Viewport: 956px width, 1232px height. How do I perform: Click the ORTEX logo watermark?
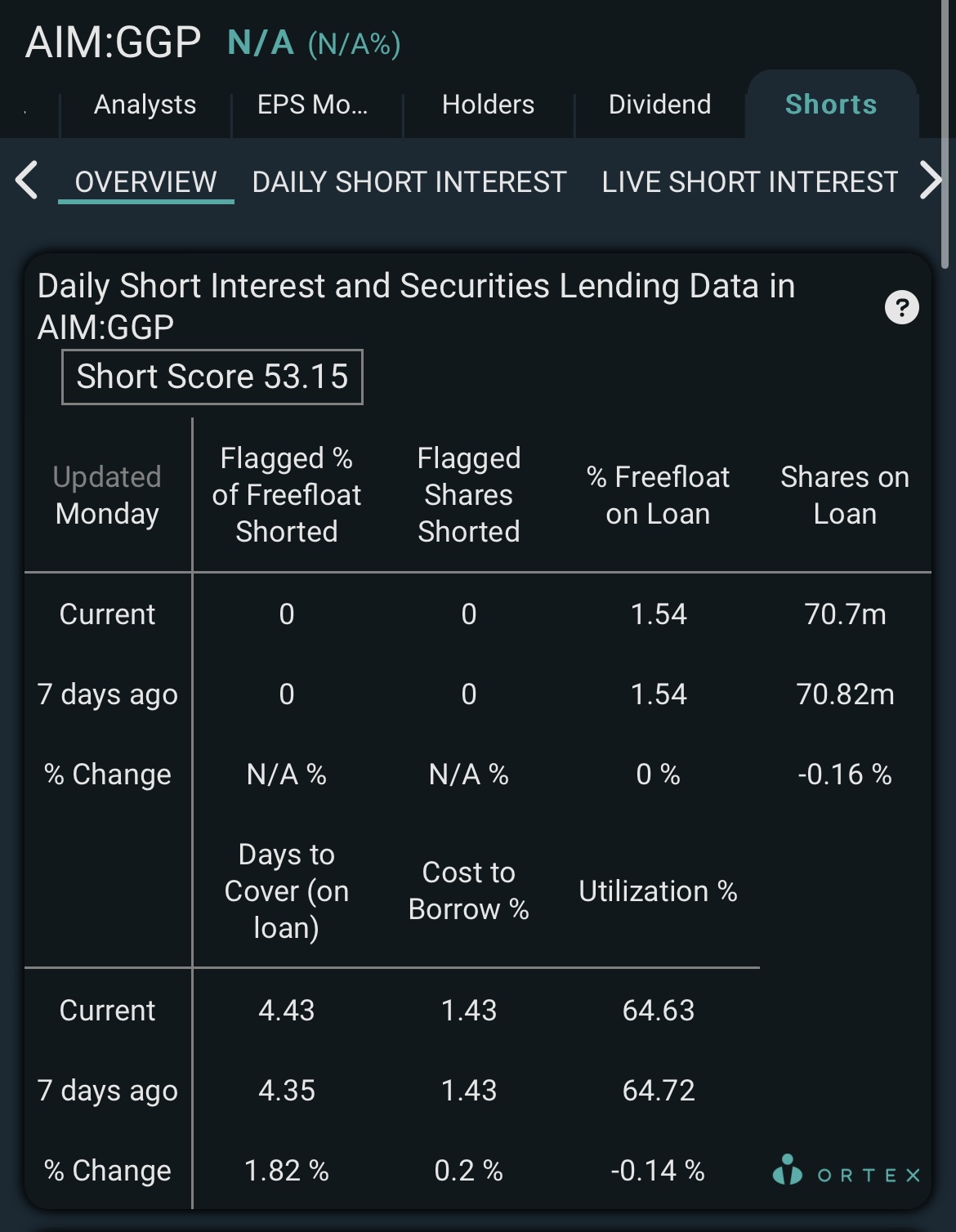847,1171
